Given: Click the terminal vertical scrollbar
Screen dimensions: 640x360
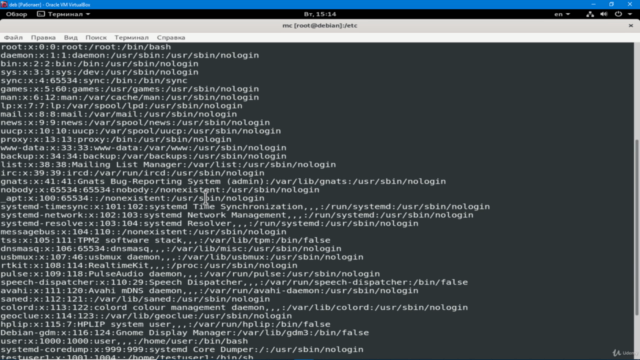Looking at the screenshot, I should click(x=637, y=227).
